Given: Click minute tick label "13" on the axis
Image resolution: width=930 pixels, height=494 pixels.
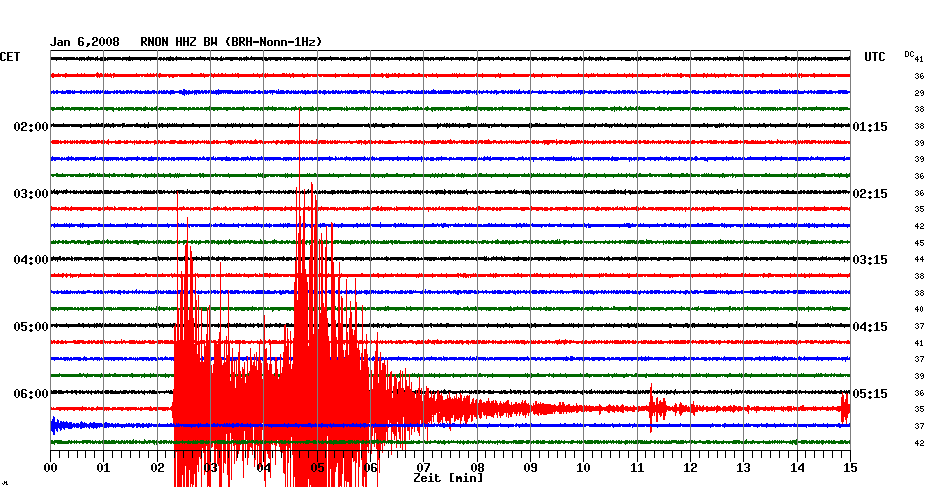Looking at the screenshot, I should coord(744,468).
